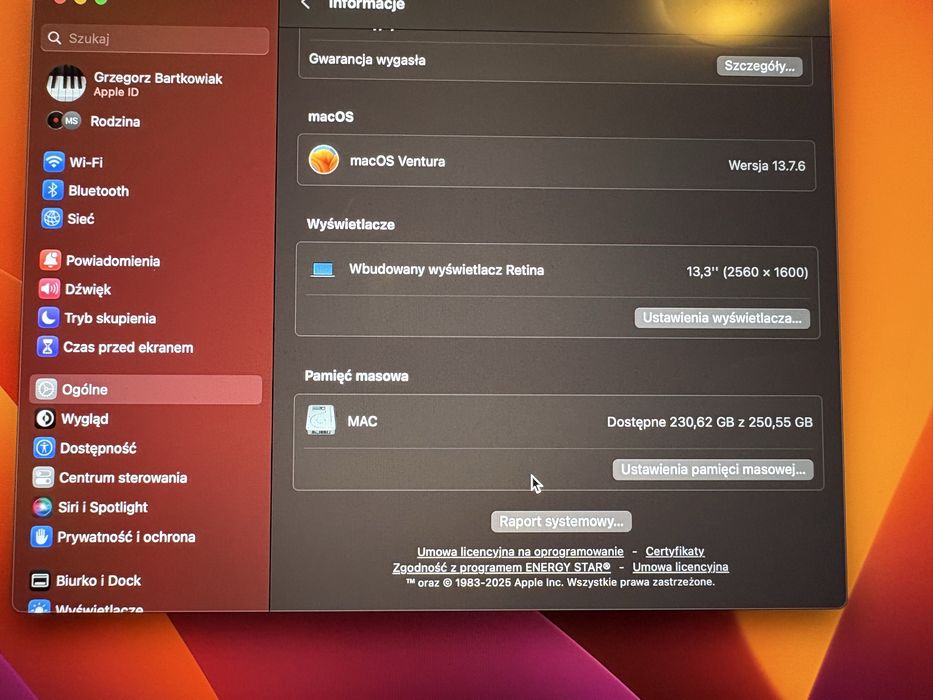The height and width of the screenshot is (700, 933).
Task: Click the Bluetooth icon in sidebar
Action: [x=52, y=190]
